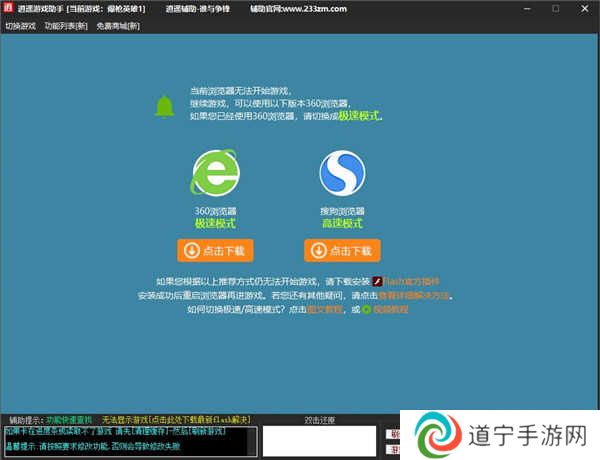Screen dimensions: 600x460
Task: Click the green 极速模式 link in the notice
Action: [x=359, y=116]
